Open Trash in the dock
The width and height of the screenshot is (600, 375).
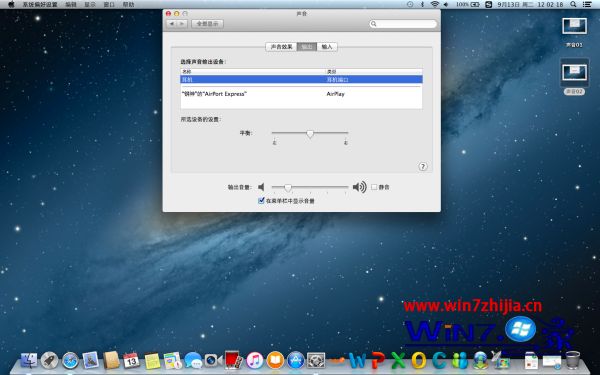click(573, 360)
